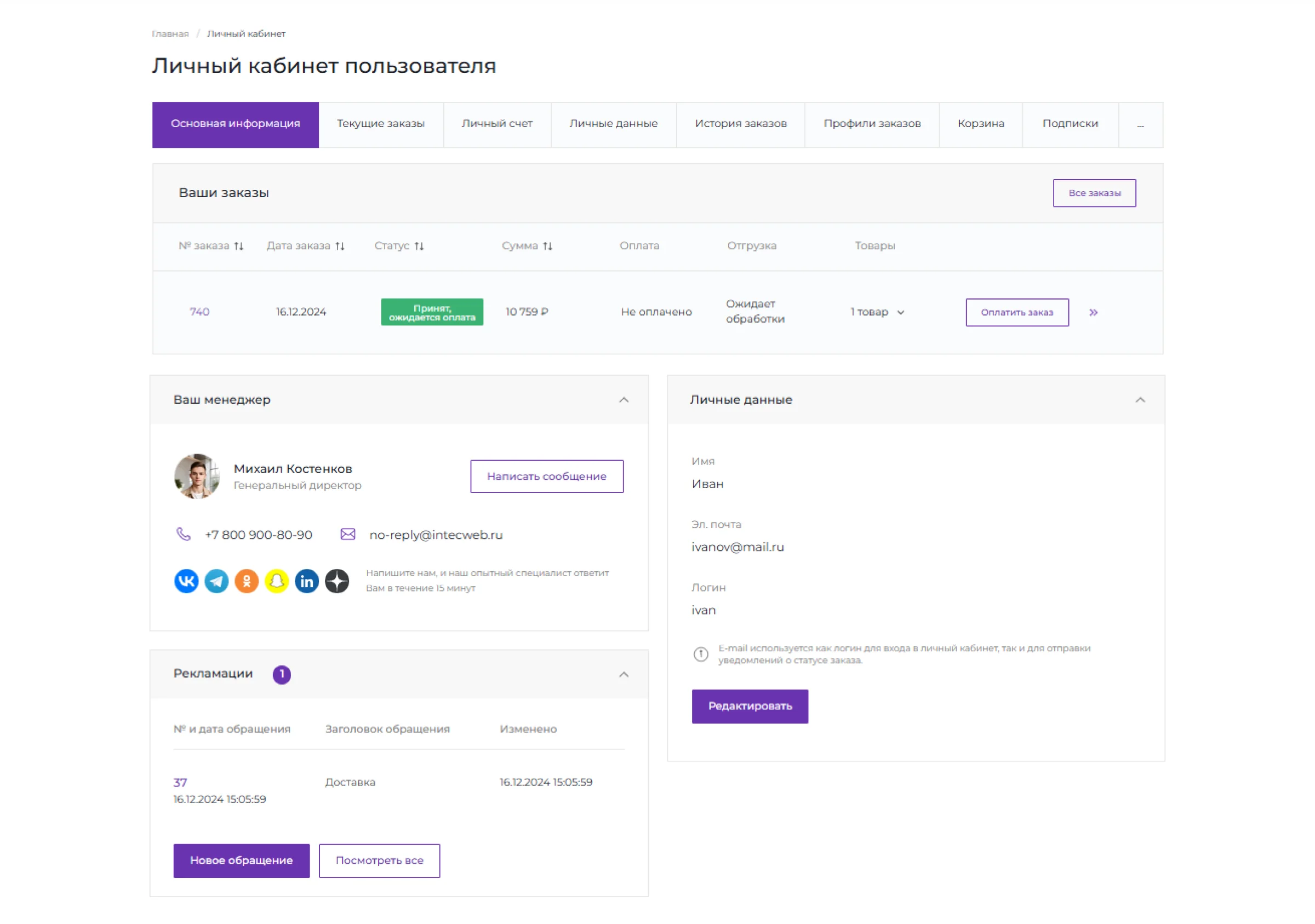Switch to 'Текущие заказы' tab

pyautogui.click(x=381, y=124)
